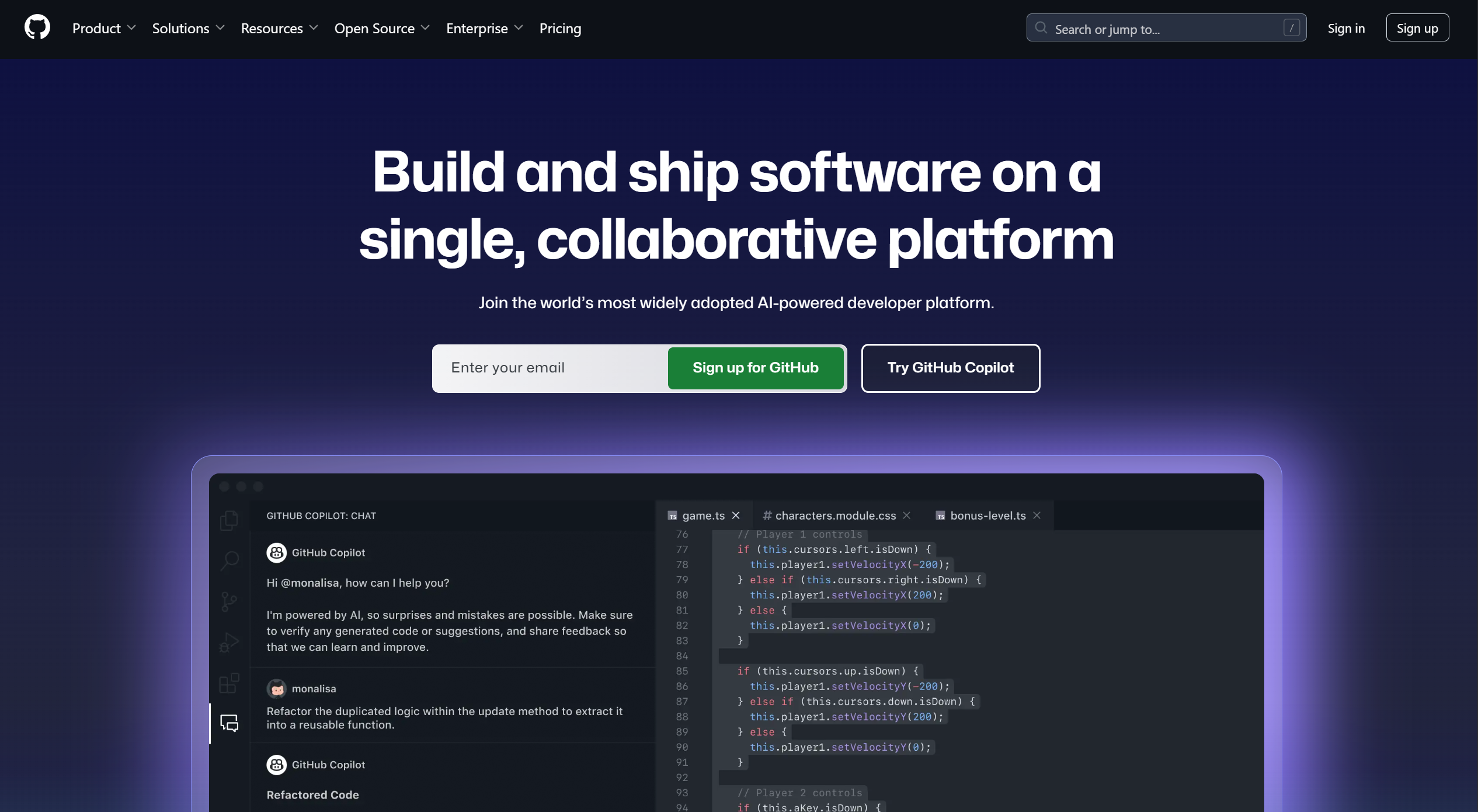The height and width of the screenshot is (812, 1478).
Task: Close the game.ts editor tab
Action: click(x=736, y=515)
